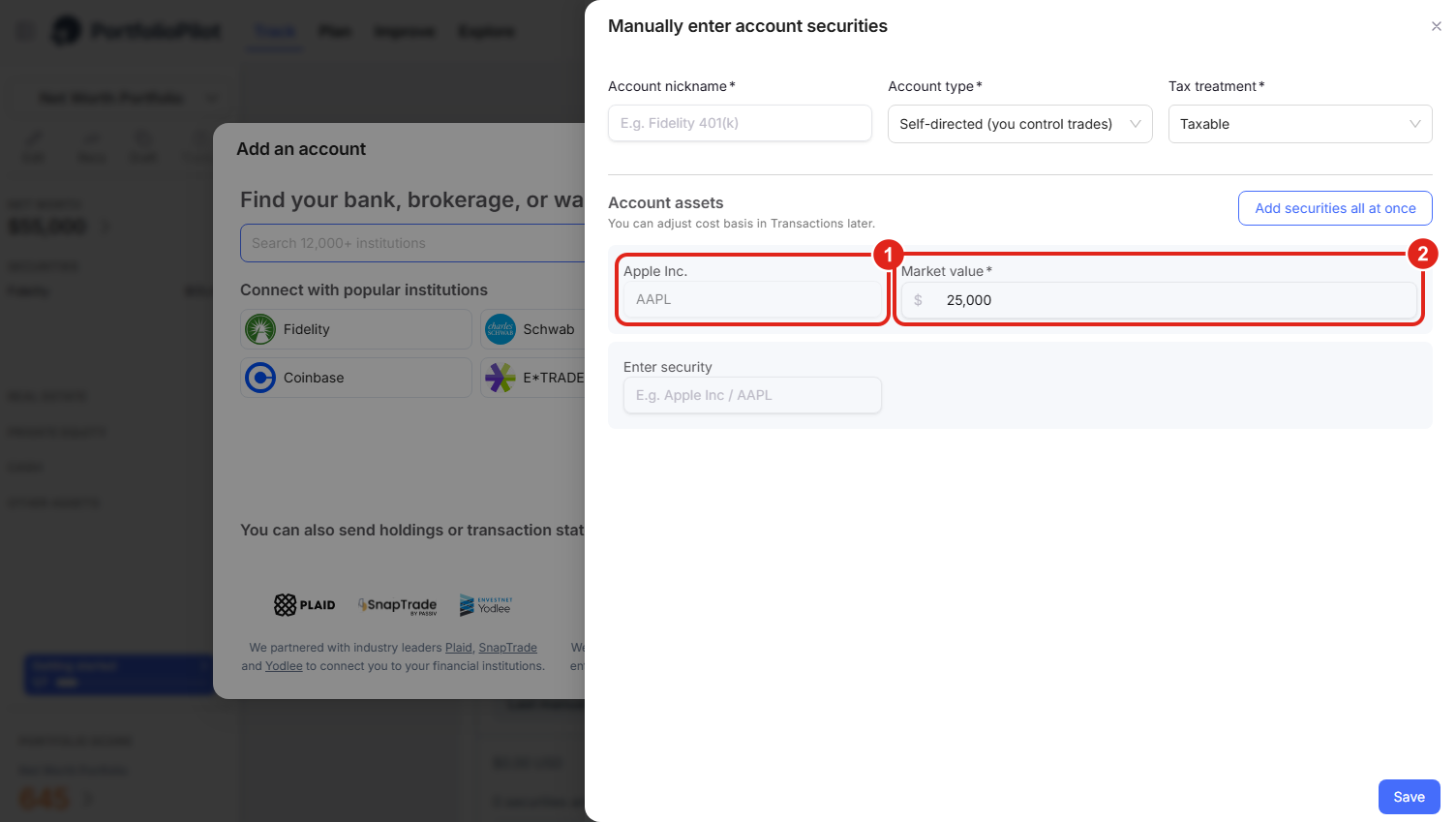Click Add securities all at once
The height and width of the screenshot is (822, 1456).
click(1335, 208)
